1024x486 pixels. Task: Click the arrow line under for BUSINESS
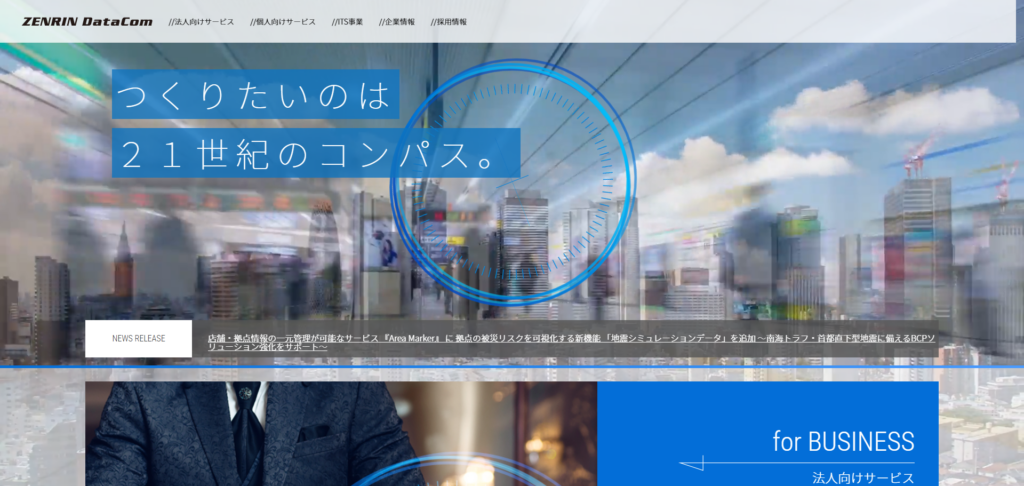click(797, 464)
